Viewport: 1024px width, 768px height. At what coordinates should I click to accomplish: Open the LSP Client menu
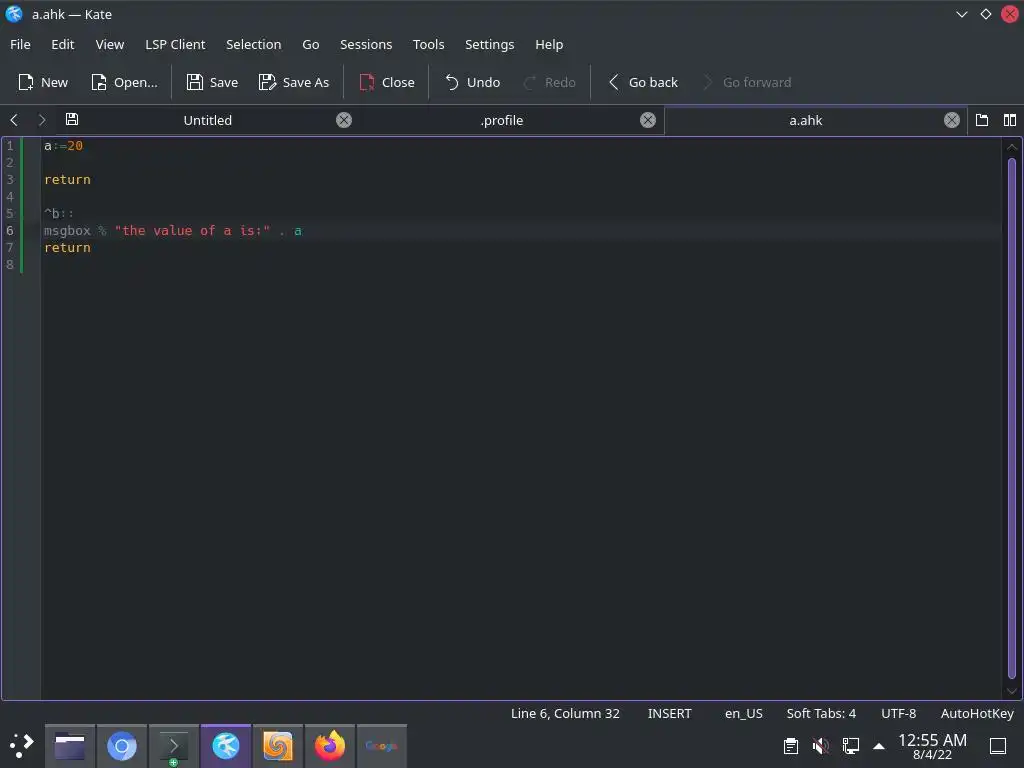tap(175, 44)
